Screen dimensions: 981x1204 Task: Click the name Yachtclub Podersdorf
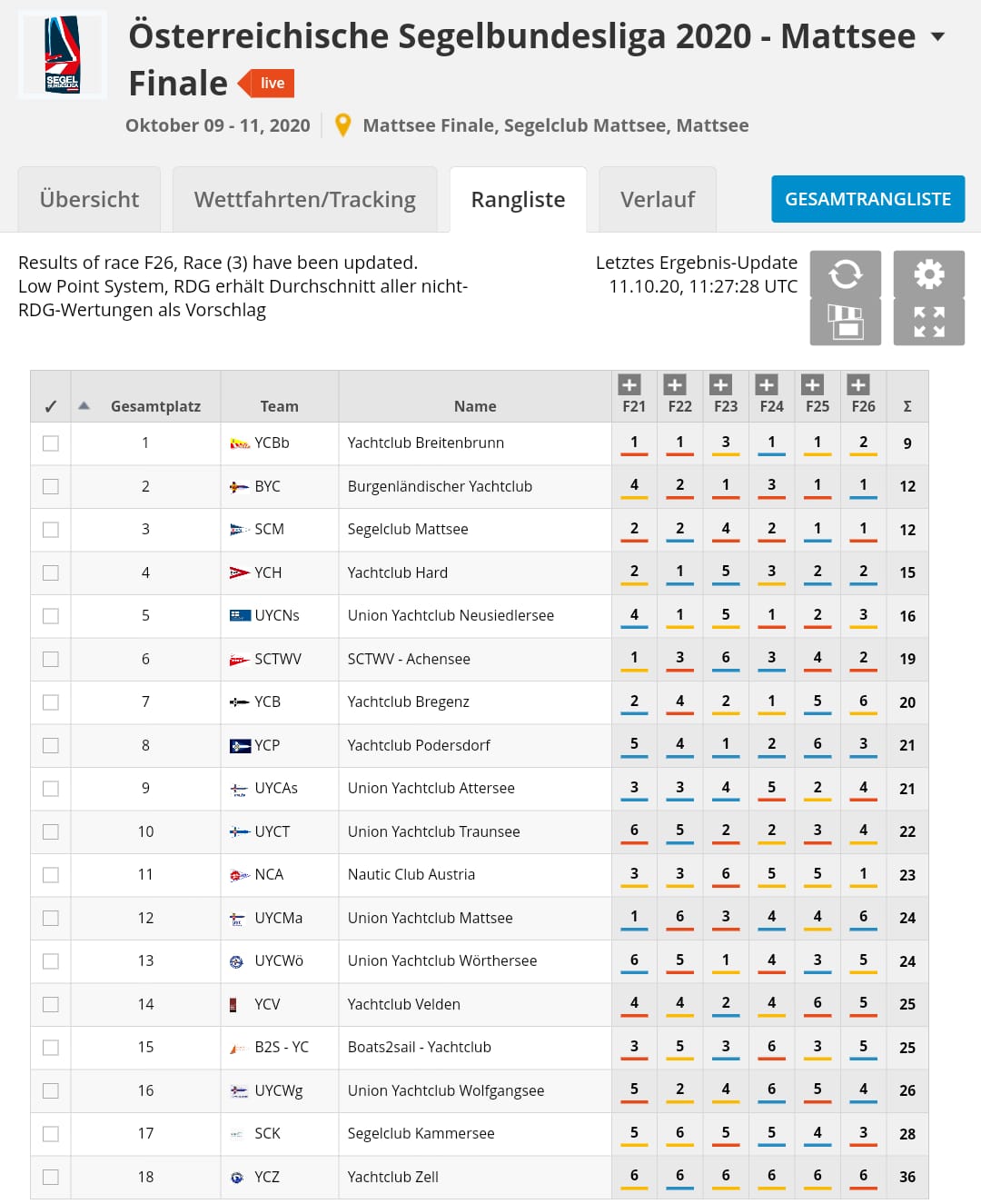pos(419,745)
